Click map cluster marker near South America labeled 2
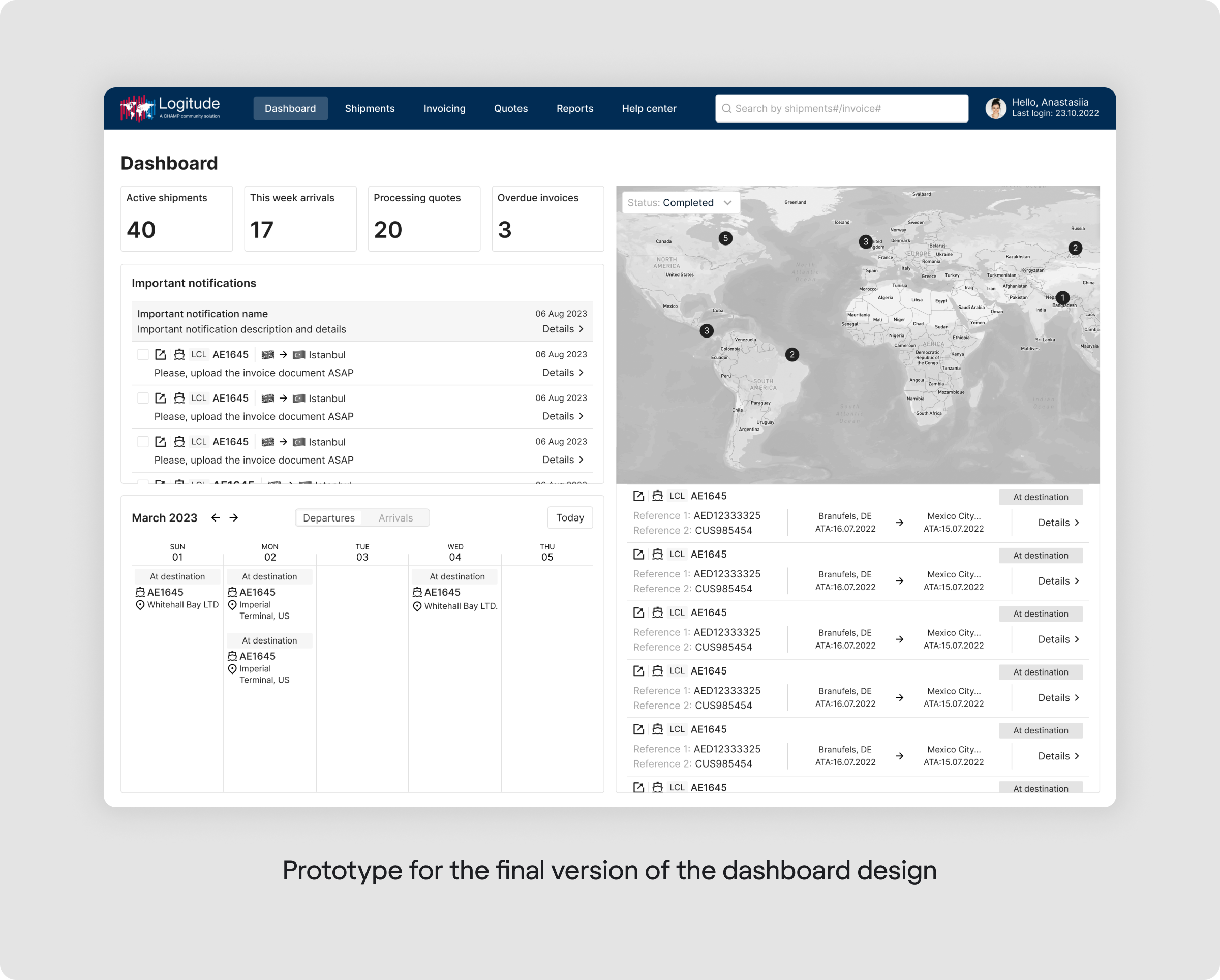 (x=791, y=355)
